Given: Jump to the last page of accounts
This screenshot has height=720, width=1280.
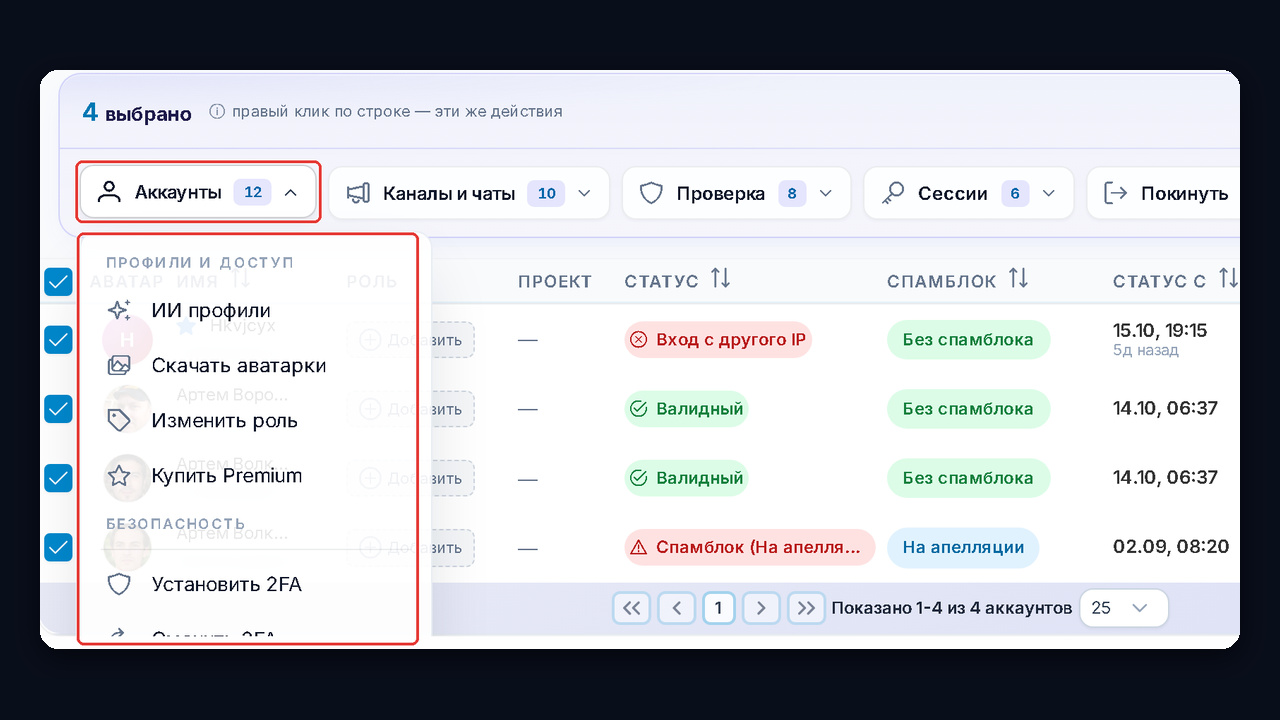Looking at the screenshot, I should 806,608.
